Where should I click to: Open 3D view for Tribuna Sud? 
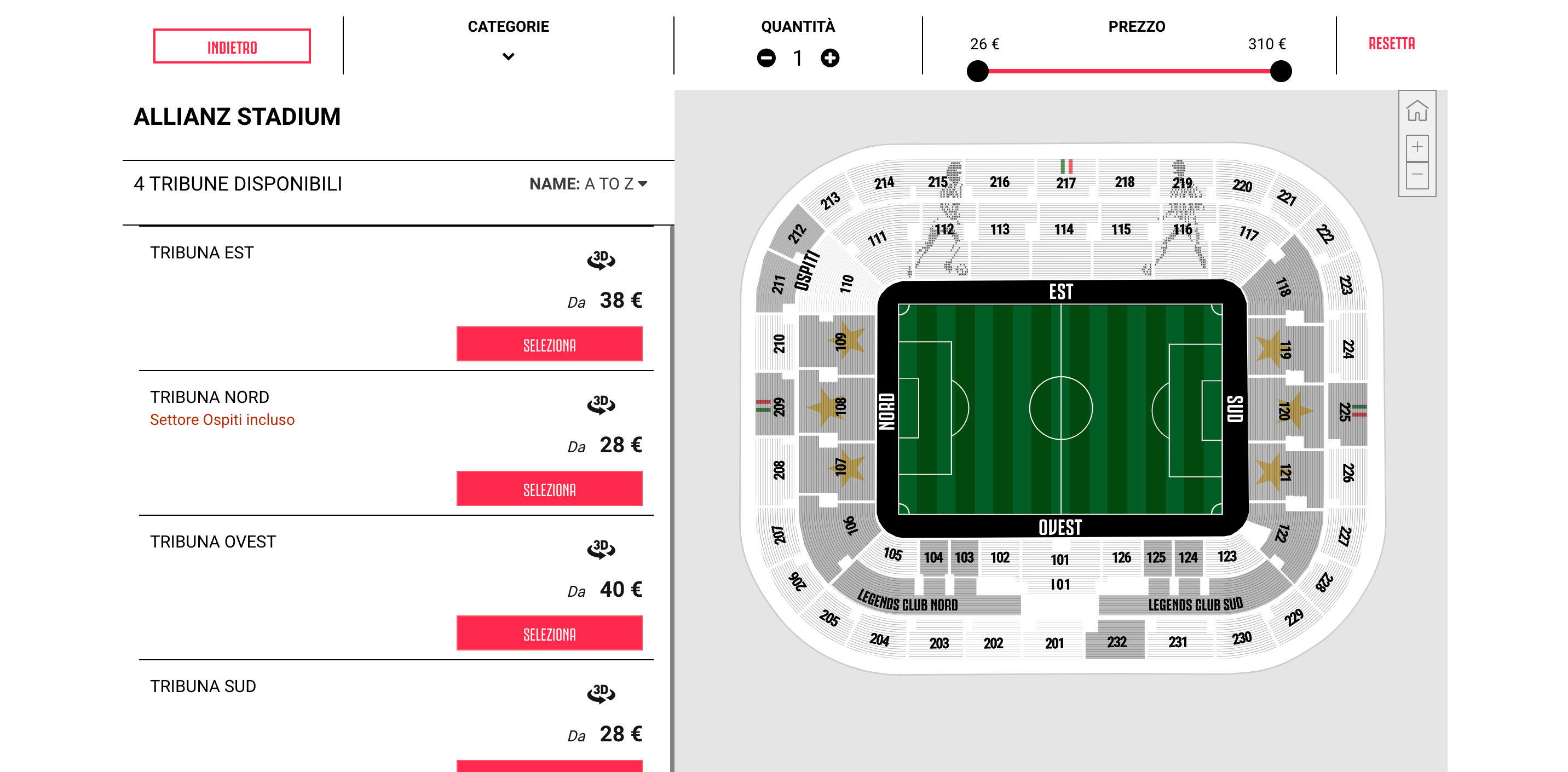[x=601, y=693]
